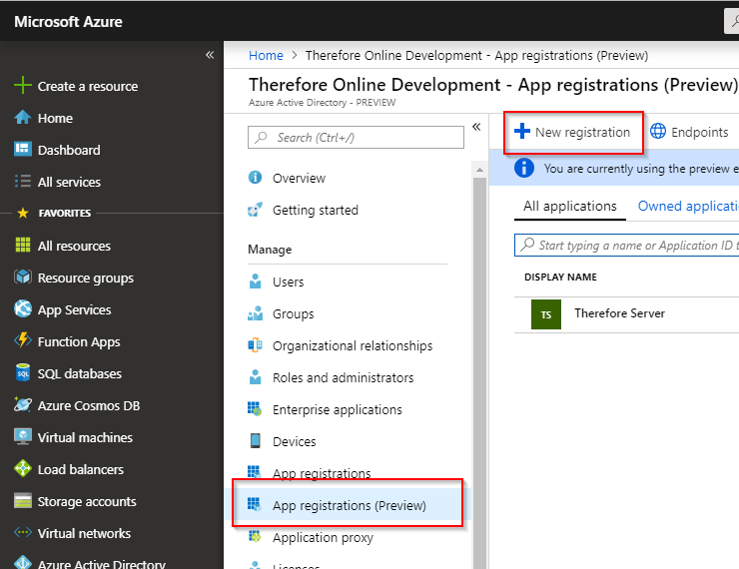Click the menu pane scrollbar up arrow

(x=480, y=170)
